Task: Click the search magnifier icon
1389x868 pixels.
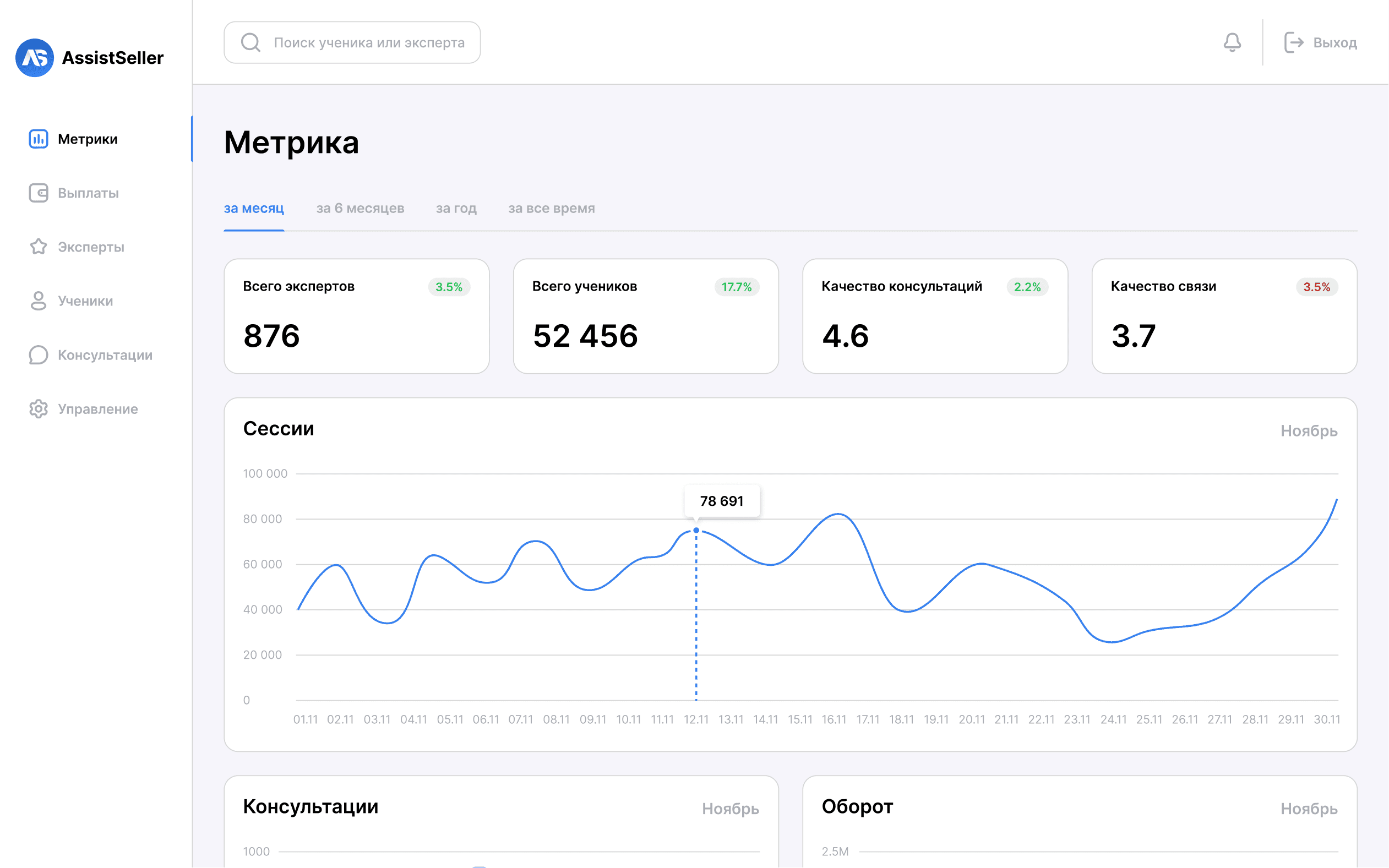Action: [x=251, y=42]
